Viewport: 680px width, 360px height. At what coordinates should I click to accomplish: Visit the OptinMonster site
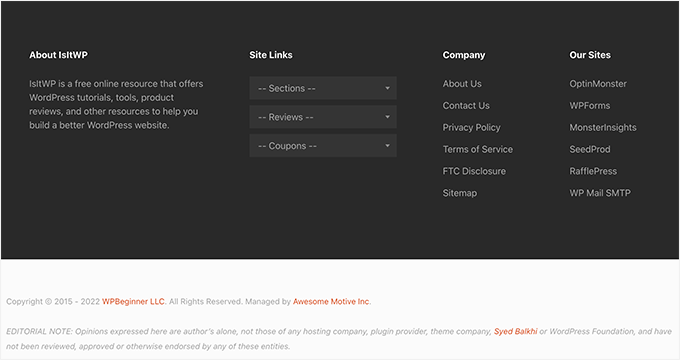point(598,84)
